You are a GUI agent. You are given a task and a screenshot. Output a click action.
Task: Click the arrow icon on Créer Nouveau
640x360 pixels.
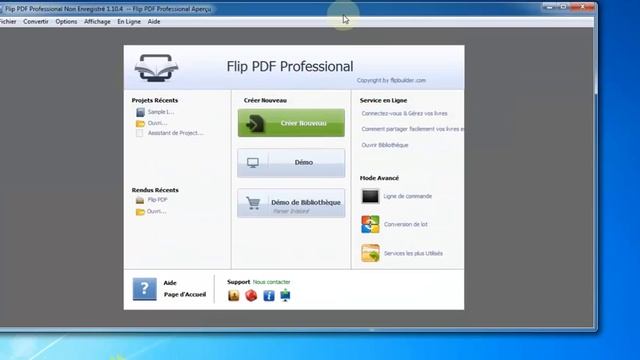pyautogui.click(x=255, y=124)
